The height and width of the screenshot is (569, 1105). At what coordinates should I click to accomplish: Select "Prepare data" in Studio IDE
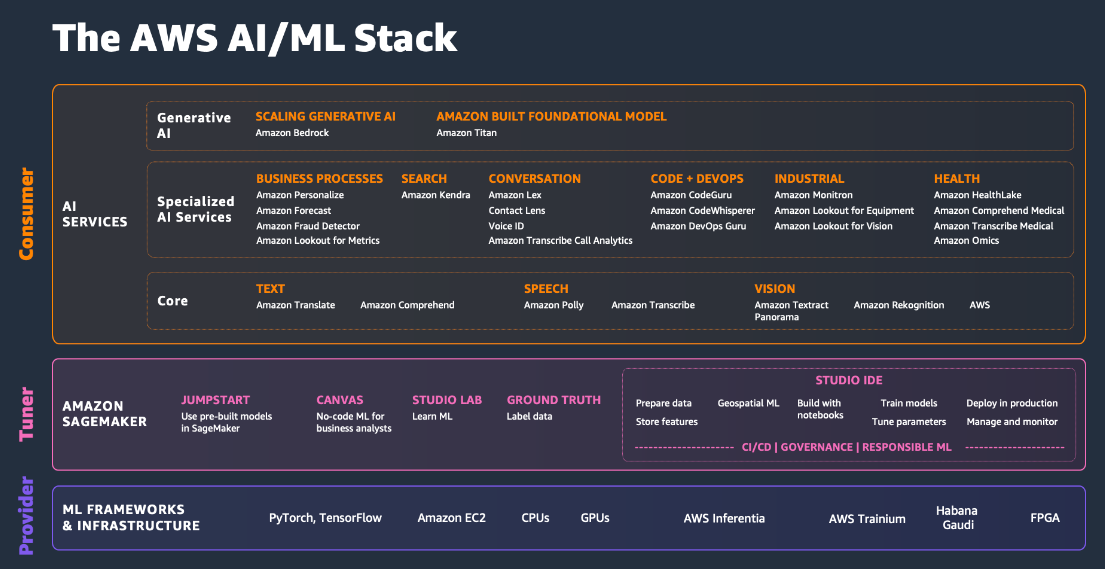click(x=664, y=403)
